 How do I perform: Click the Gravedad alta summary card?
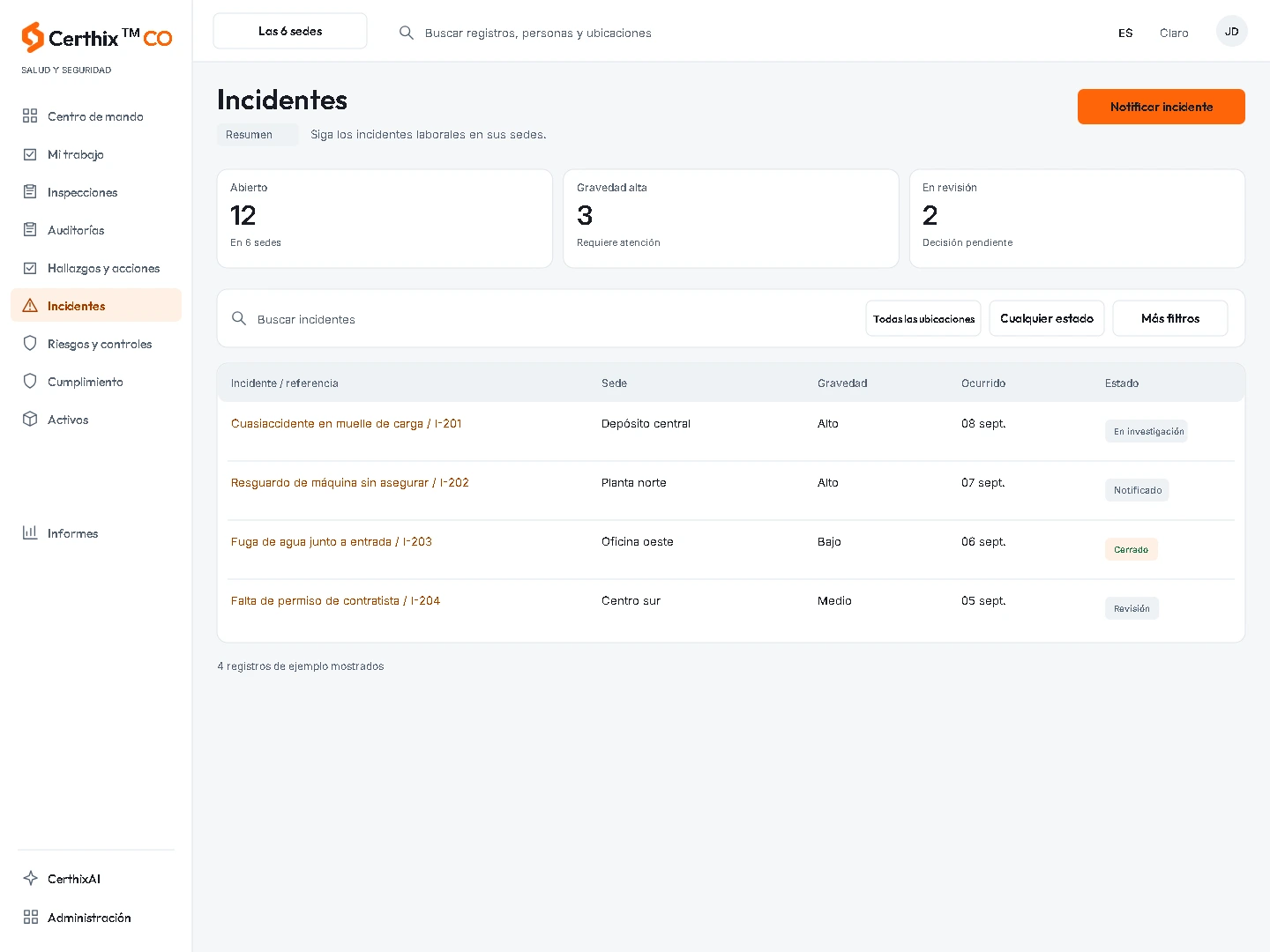(731, 219)
